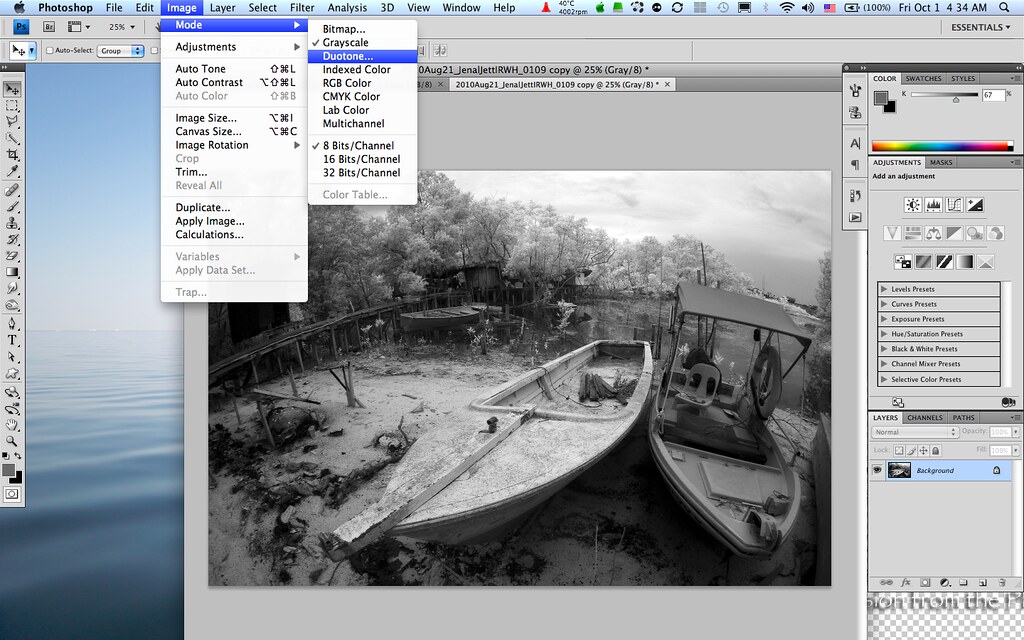This screenshot has width=1024, height=640.
Task: Toggle Lock all
Action: point(935,451)
